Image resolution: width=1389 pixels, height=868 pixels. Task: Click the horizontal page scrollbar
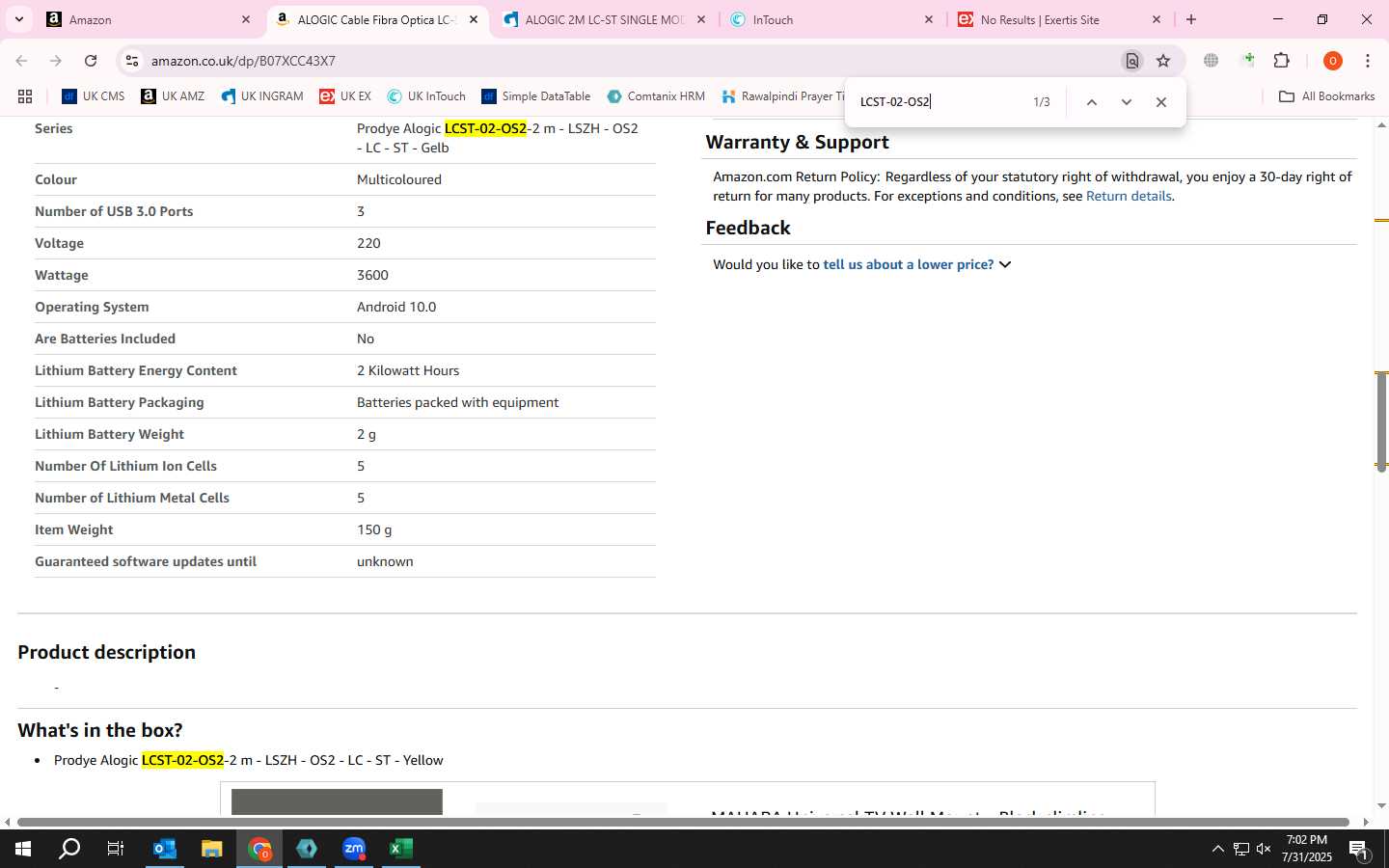[683, 822]
